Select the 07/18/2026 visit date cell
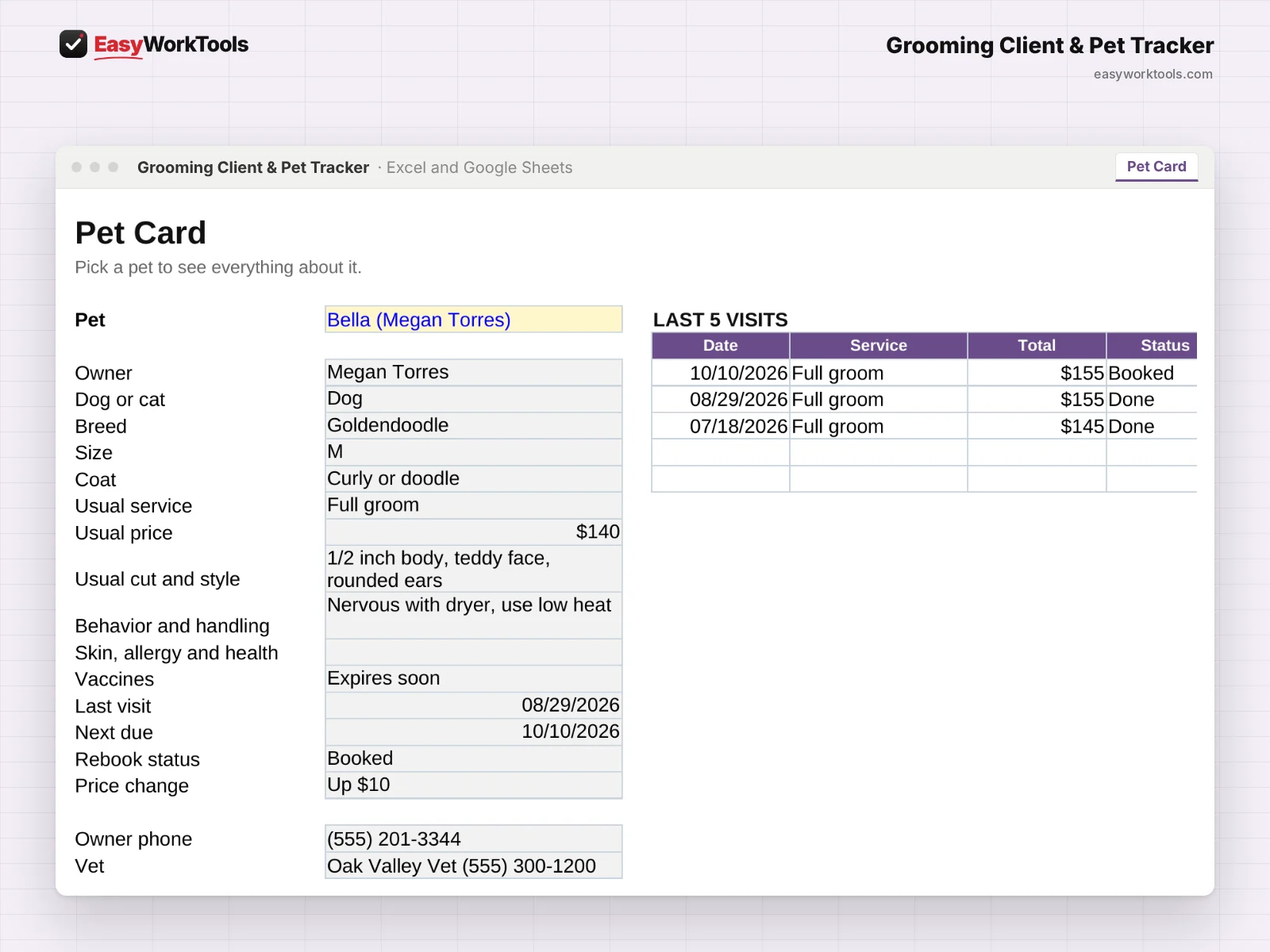 pyautogui.click(x=721, y=426)
